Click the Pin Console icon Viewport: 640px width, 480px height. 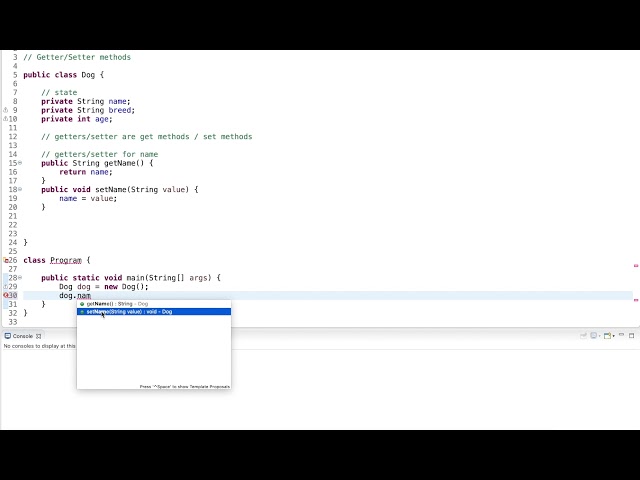coord(583,336)
